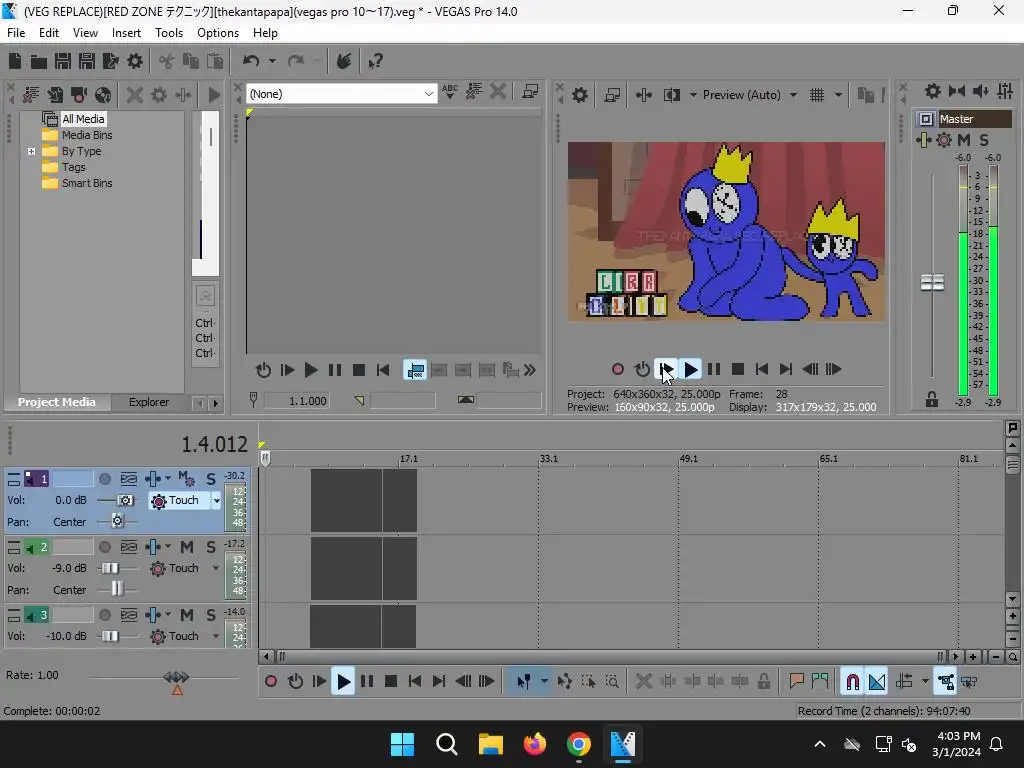Open Master bus audio properties gear

click(933, 91)
